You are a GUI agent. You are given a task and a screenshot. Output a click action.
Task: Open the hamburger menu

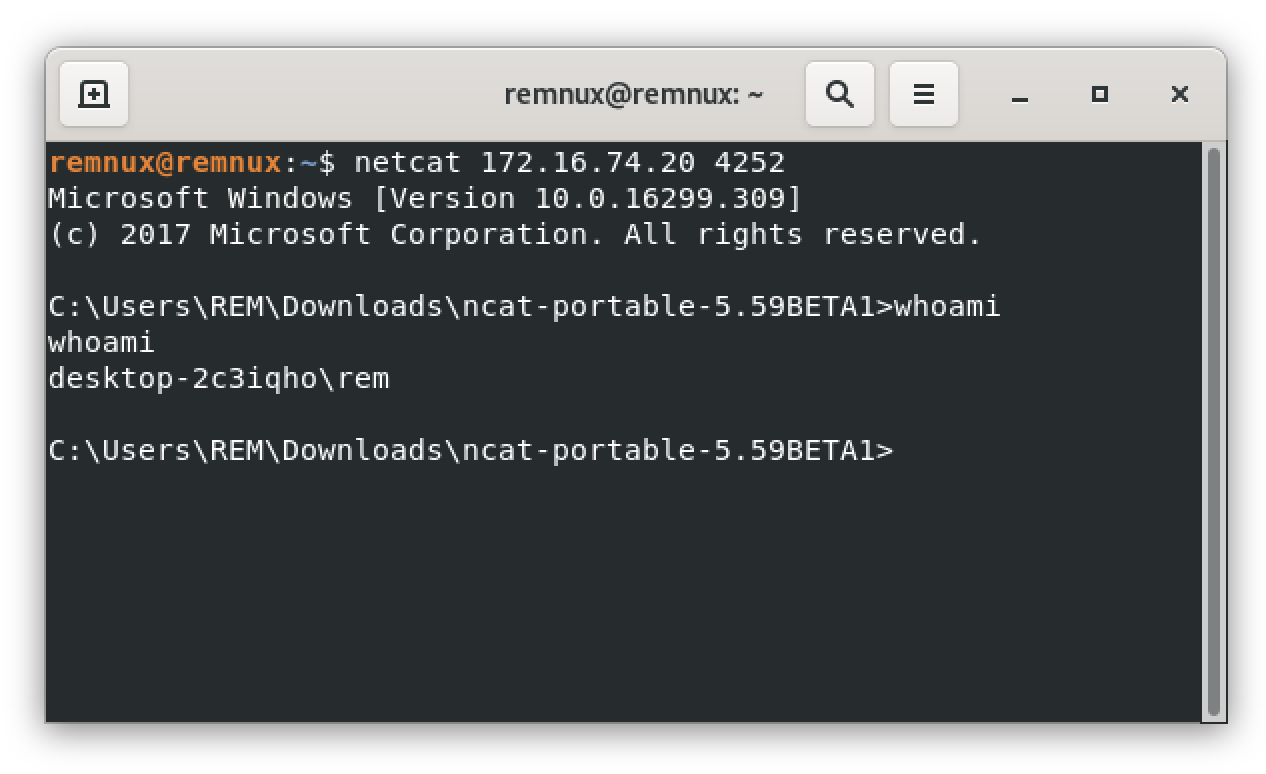click(x=924, y=94)
